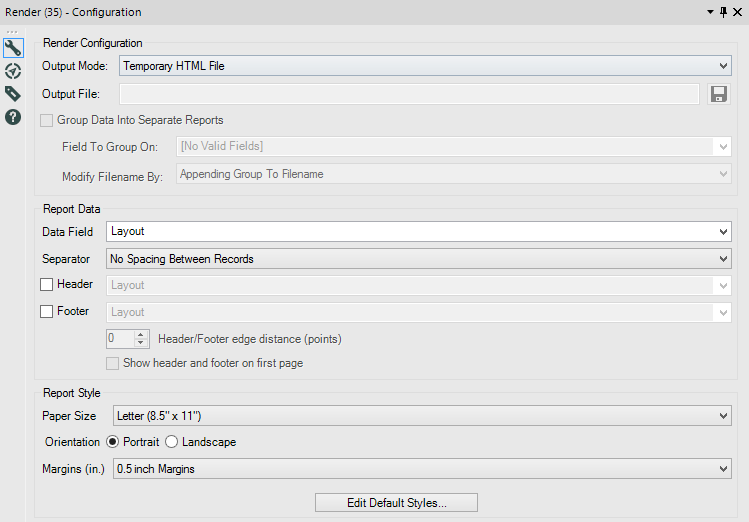Click the 'Render (35) - Configuration' title text

(73, 12)
